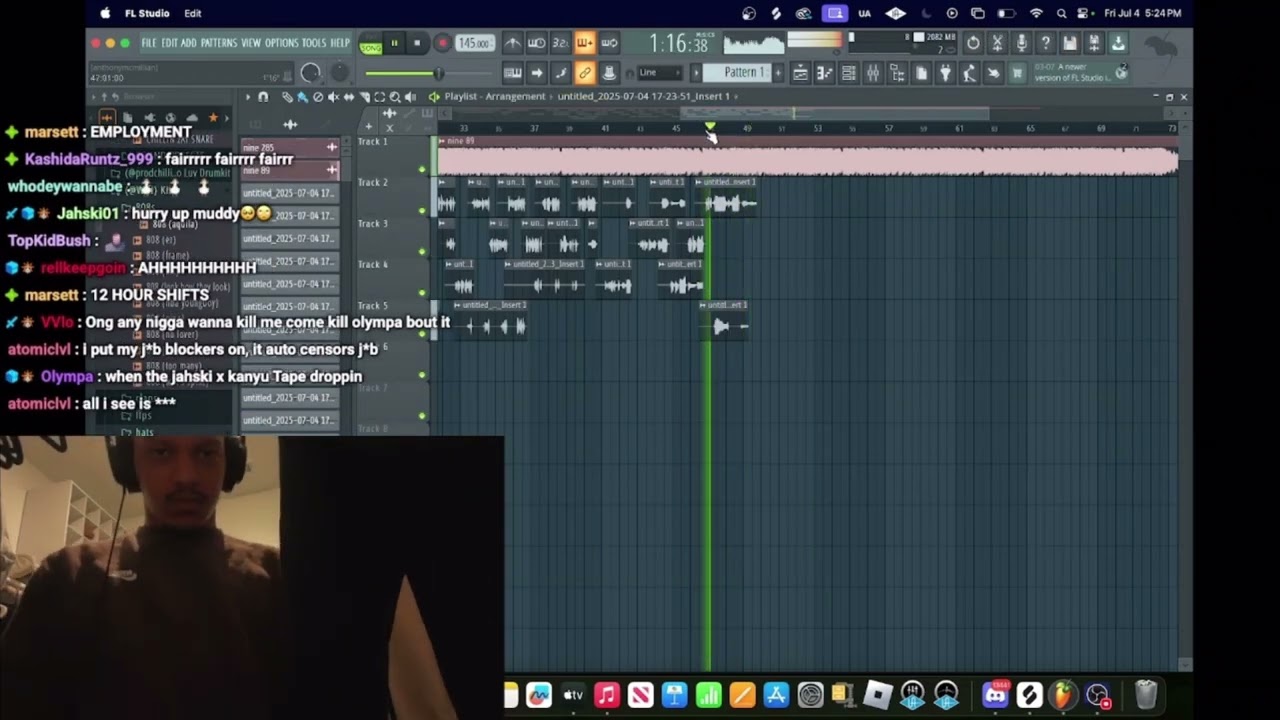Toggle typing keyboard to piano icon
The height and width of the screenshot is (720, 1280).
click(x=511, y=73)
